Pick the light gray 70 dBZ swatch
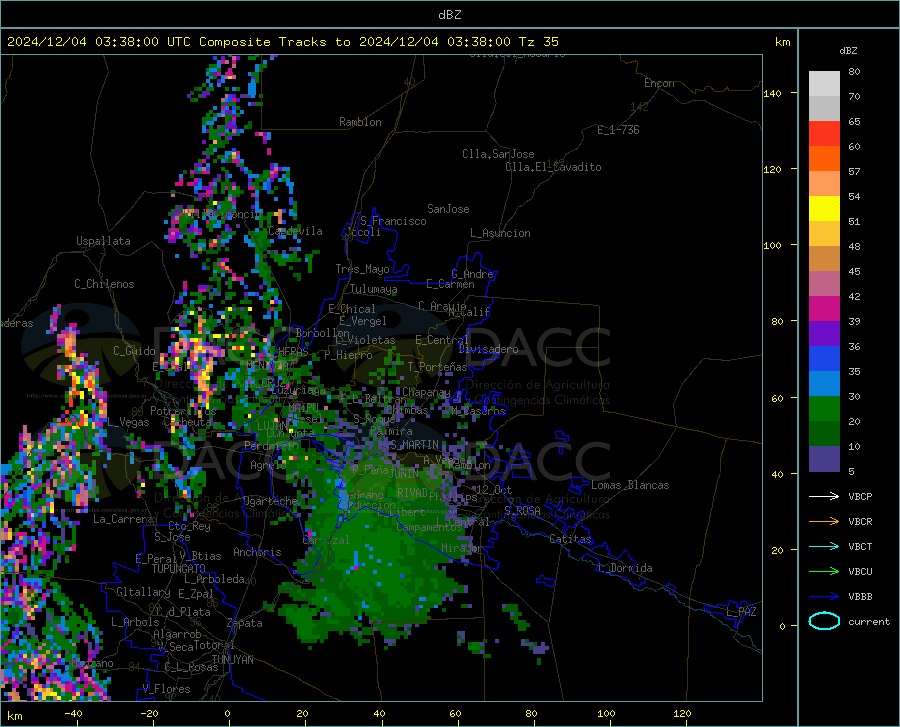The height and width of the screenshot is (727, 900). tap(824, 84)
